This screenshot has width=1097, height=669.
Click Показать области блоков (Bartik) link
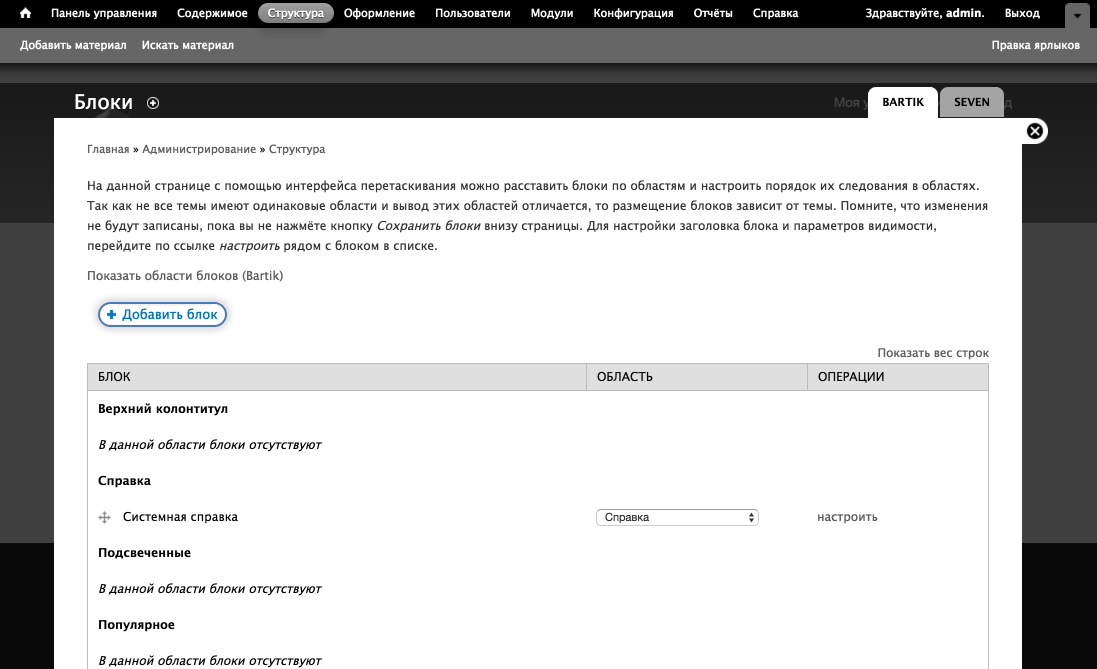click(x=185, y=276)
